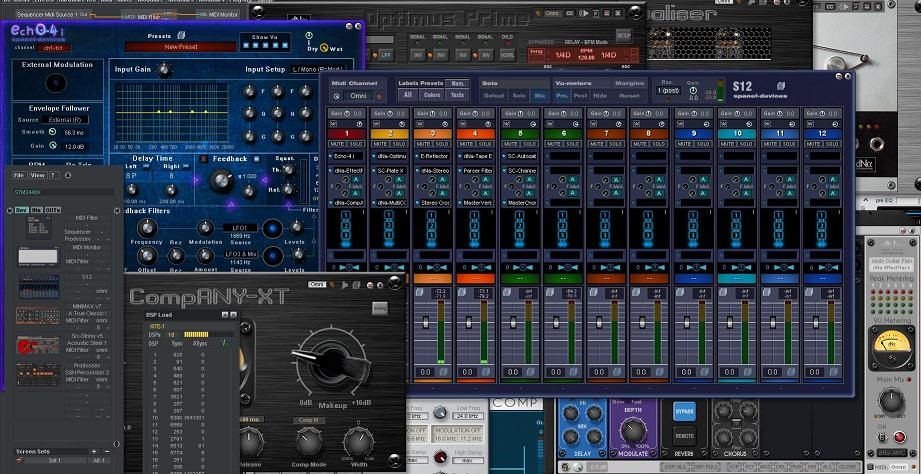Screen dimensions: 921x474
Task: Open the Omni MIDI selector in CompANY-XT
Action: tap(317, 285)
